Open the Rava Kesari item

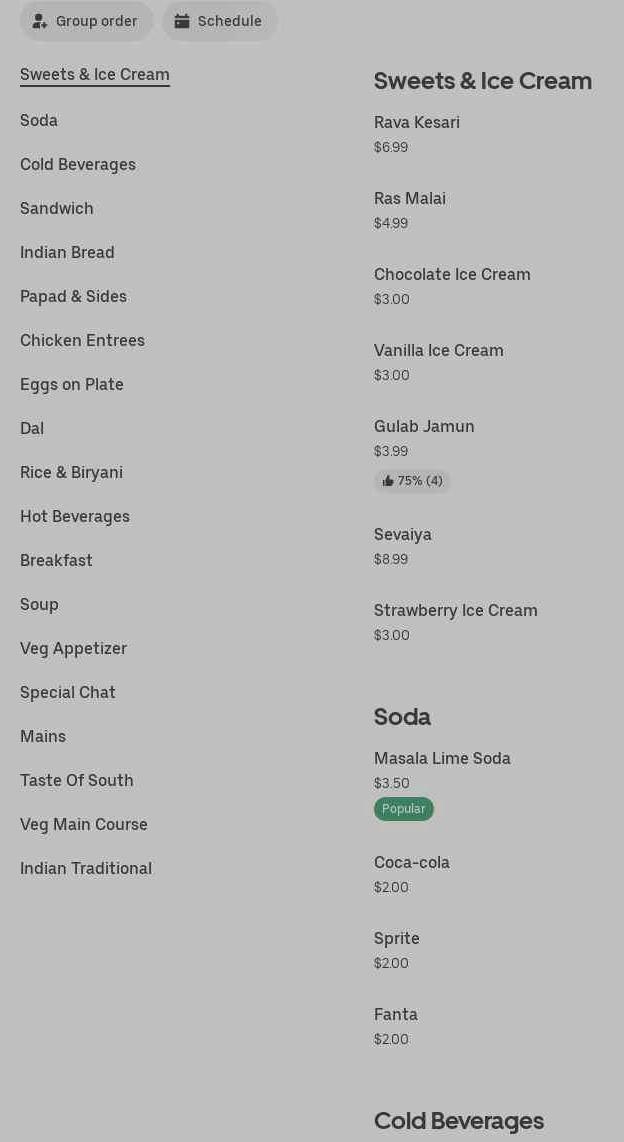(x=417, y=123)
